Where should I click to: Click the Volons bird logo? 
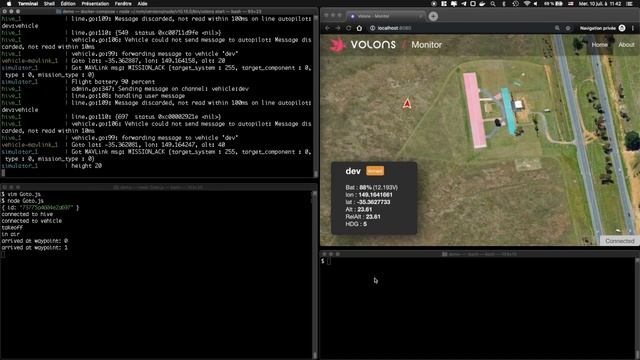click(338, 45)
